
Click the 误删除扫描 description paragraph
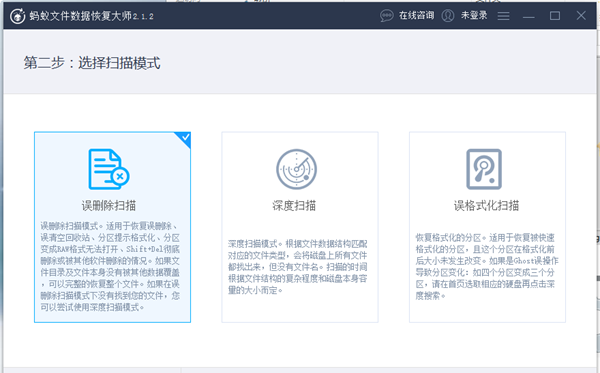pos(110,266)
